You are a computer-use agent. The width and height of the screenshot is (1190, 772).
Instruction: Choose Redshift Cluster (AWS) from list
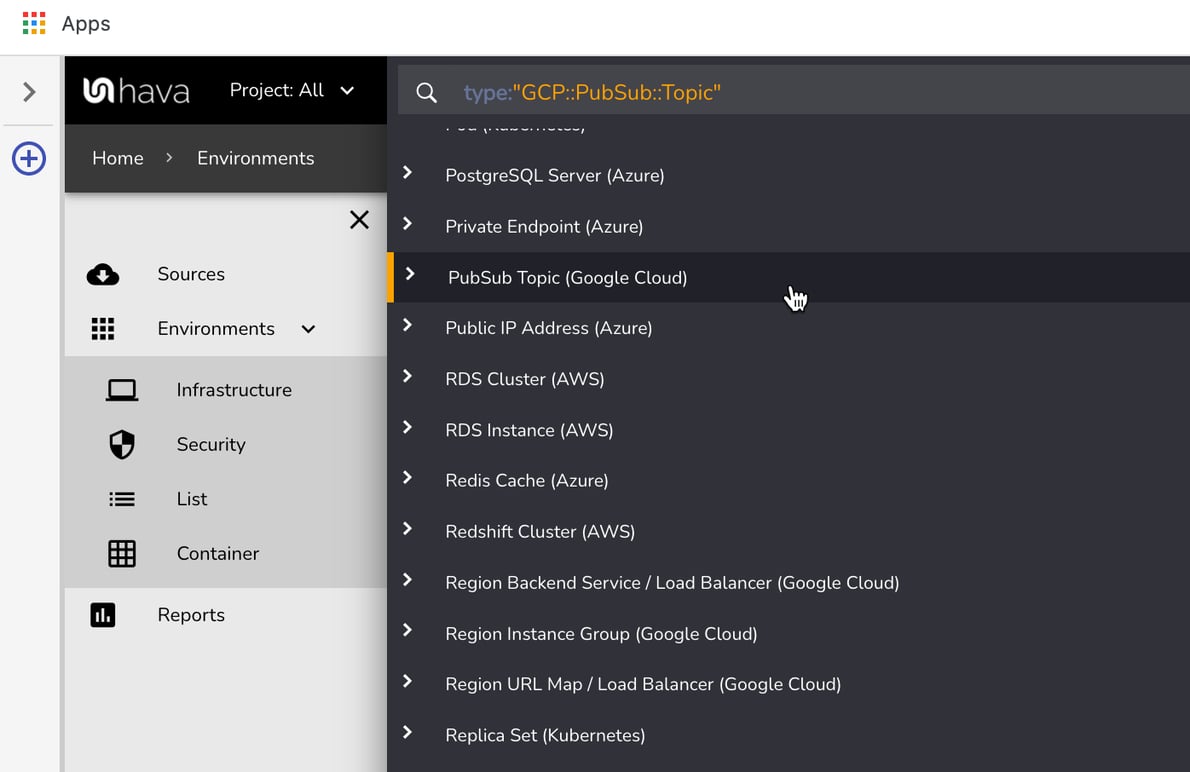(540, 531)
